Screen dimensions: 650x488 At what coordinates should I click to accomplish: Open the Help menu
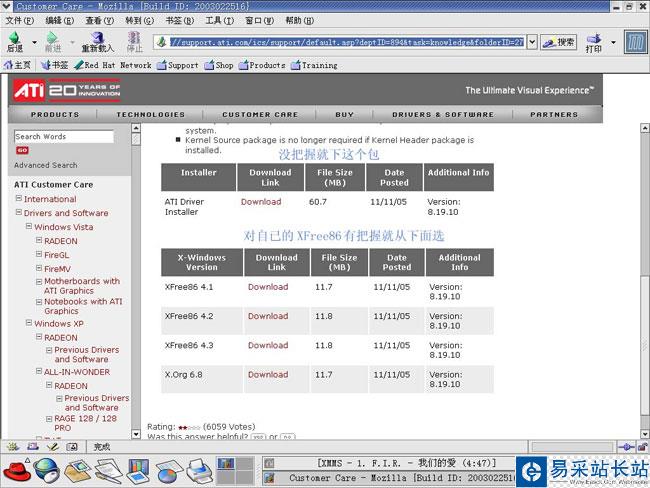point(300,20)
